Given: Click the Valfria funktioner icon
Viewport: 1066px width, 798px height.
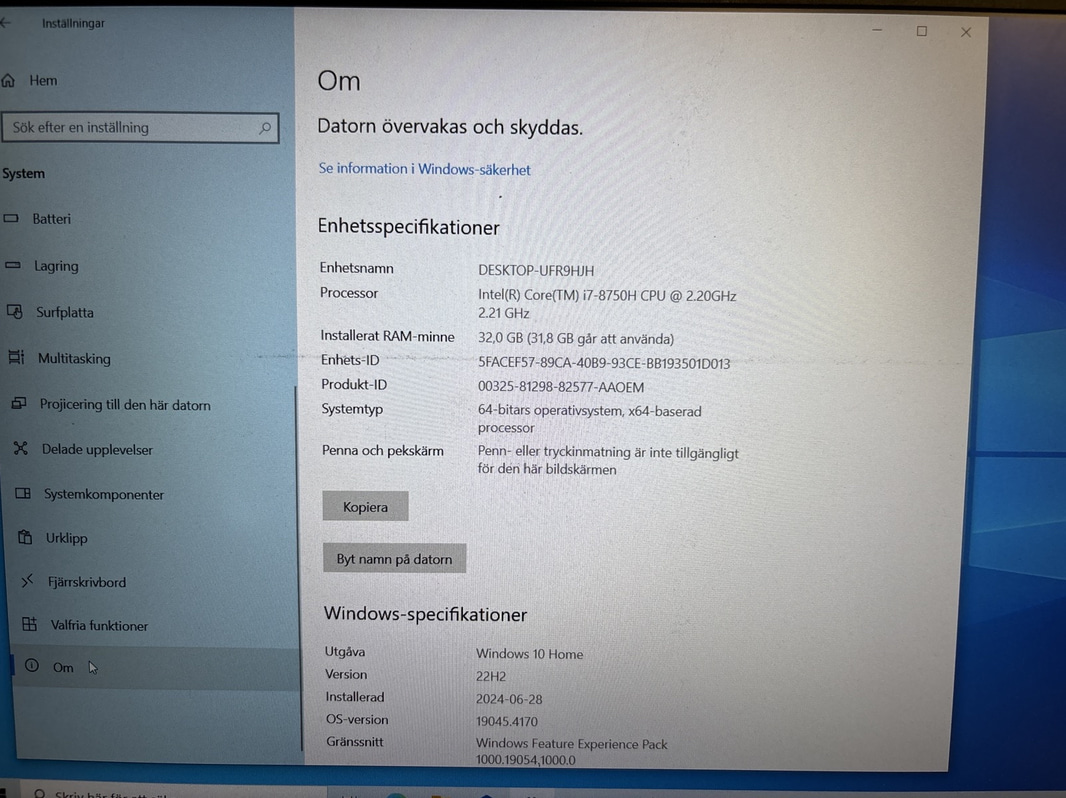Looking at the screenshot, I should [x=29, y=624].
